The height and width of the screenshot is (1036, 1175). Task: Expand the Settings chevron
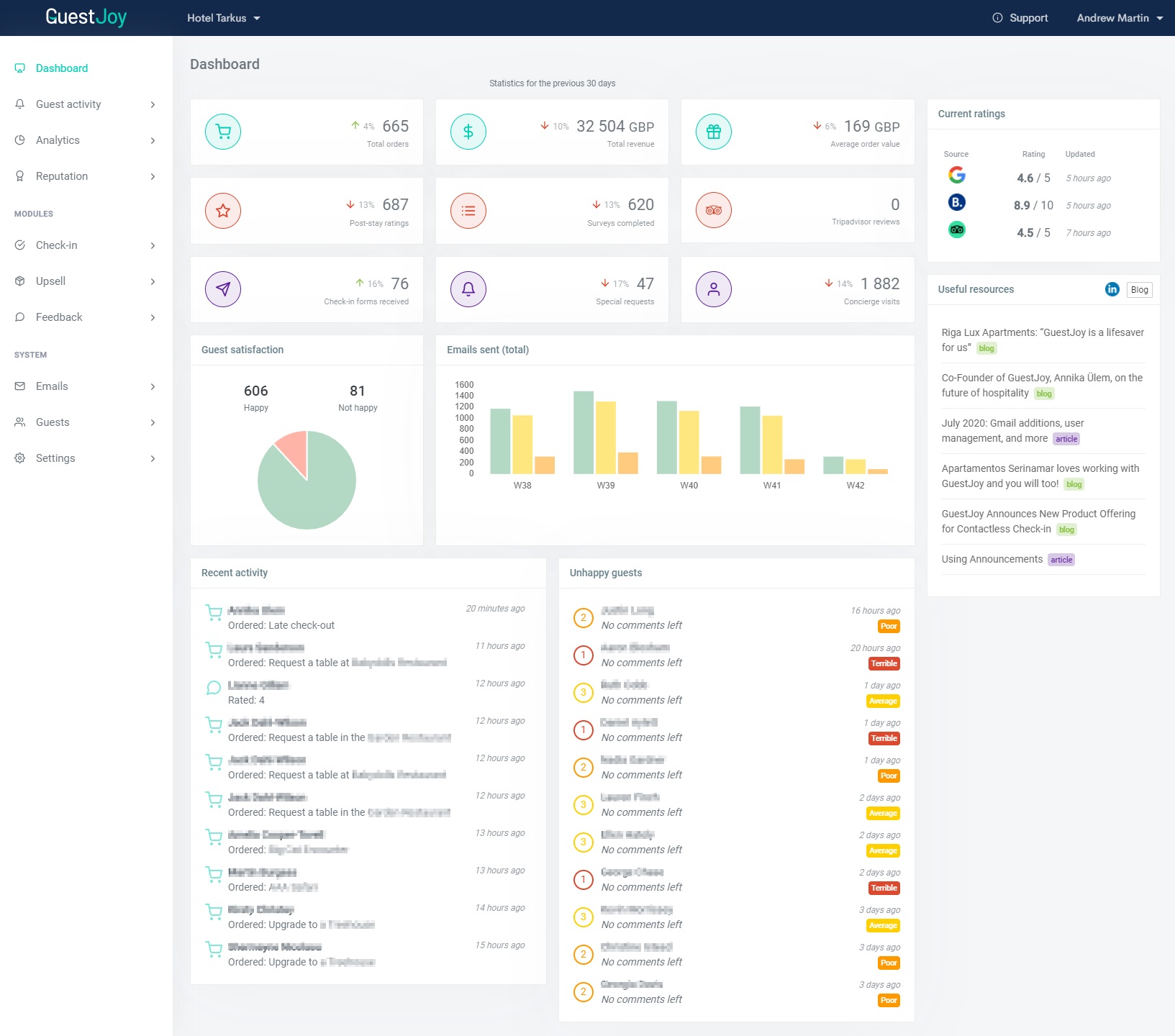[153, 458]
